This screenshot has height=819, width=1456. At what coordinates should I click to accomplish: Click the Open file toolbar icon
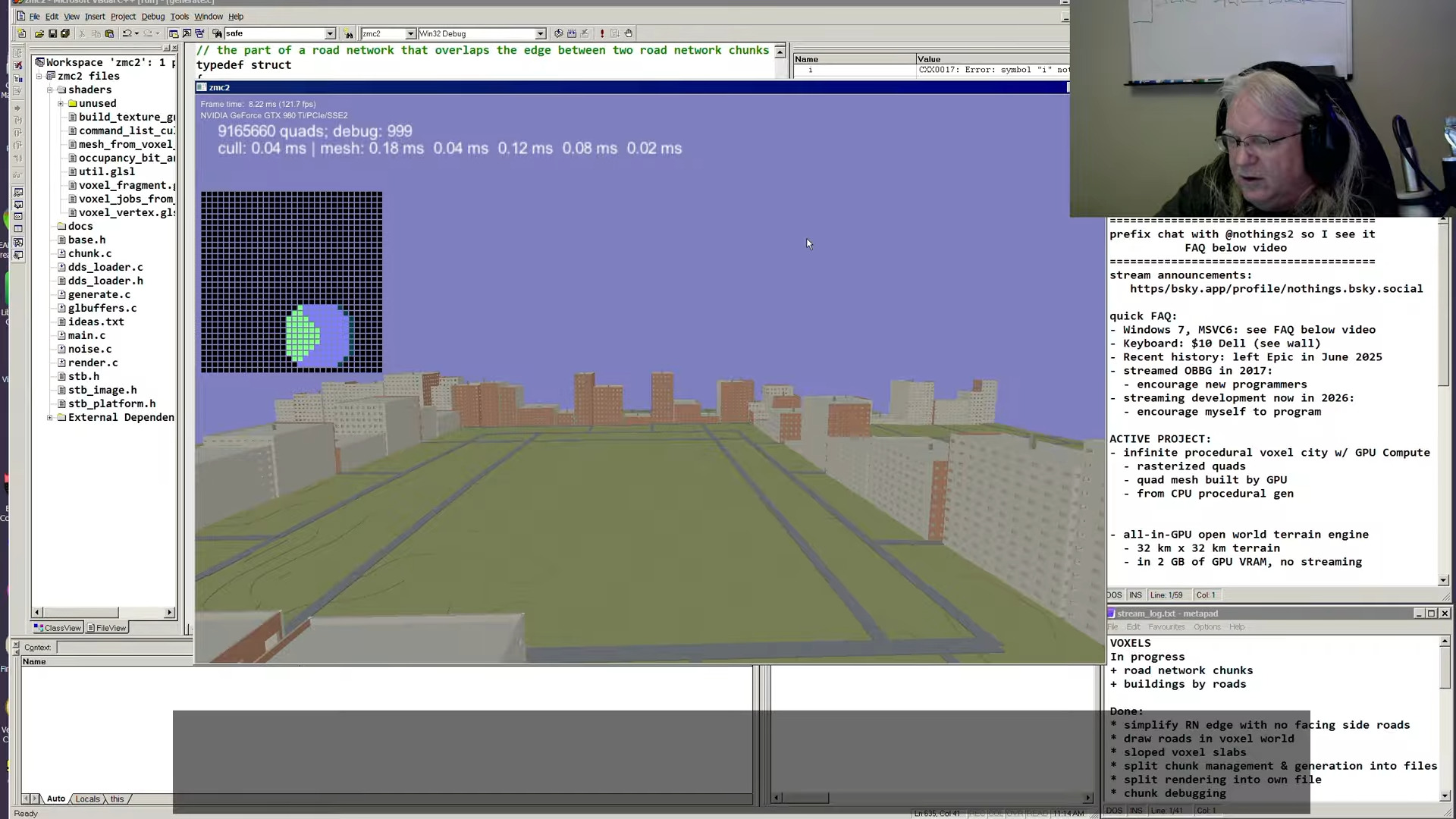click(x=39, y=33)
